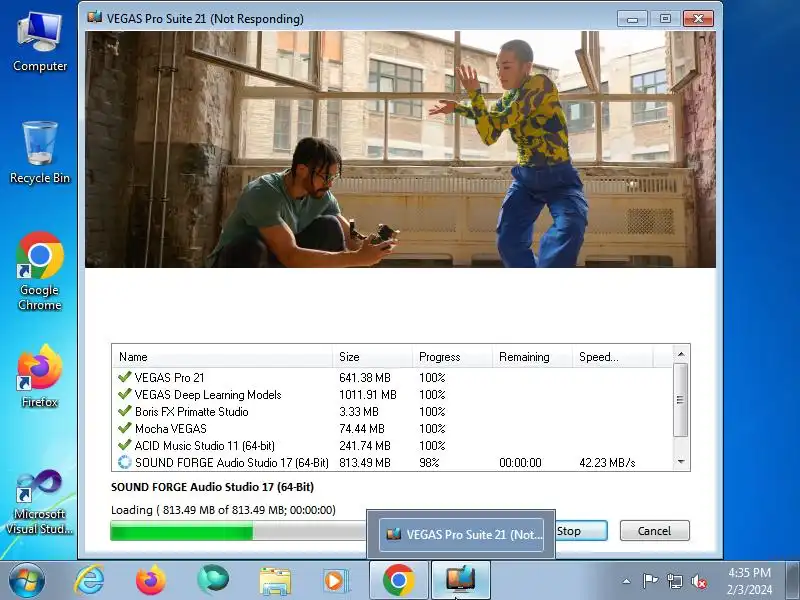Viewport: 800px width, 600px height.
Task: Minimize the VEGAS Pro Suite 21 window
Action: [x=632, y=19]
